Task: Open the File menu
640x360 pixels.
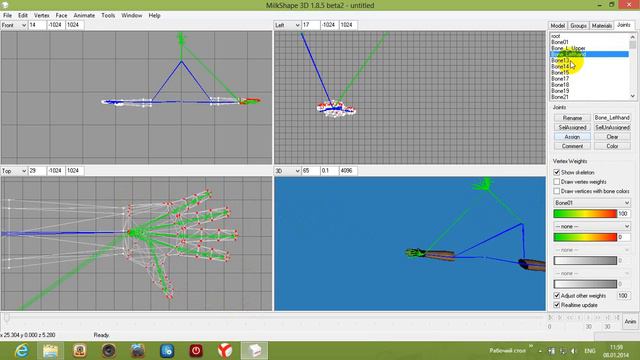Action: pyautogui.click(x=7, y=15)
